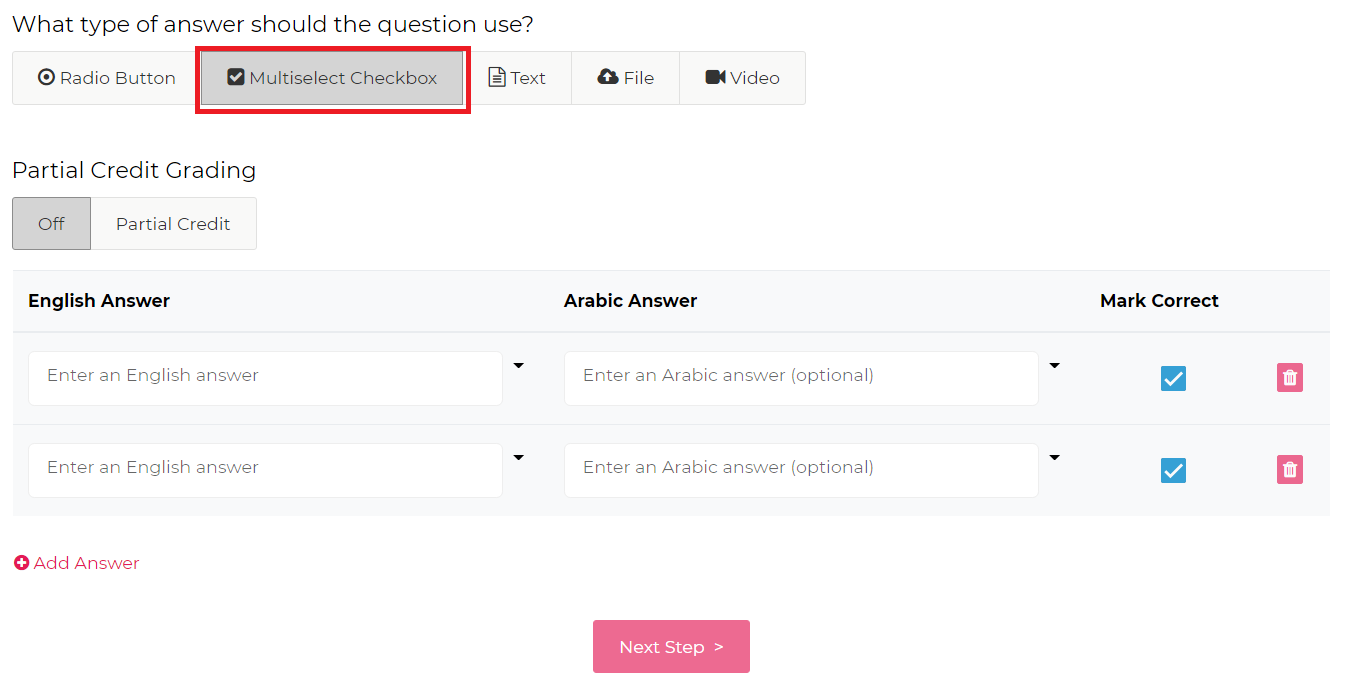1348x687 pixels.
Task: Uncheck Mark Correct for second answer
Action: point(1173,470)
